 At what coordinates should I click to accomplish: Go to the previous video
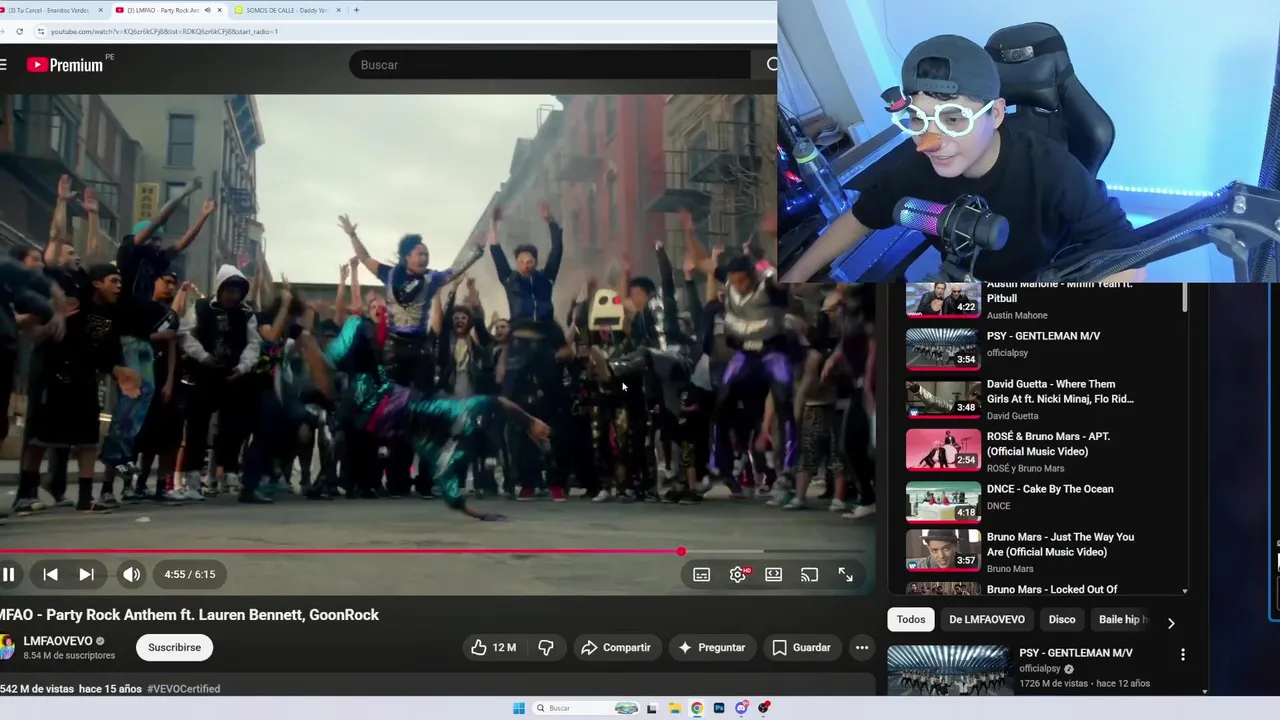click(50, 575)
